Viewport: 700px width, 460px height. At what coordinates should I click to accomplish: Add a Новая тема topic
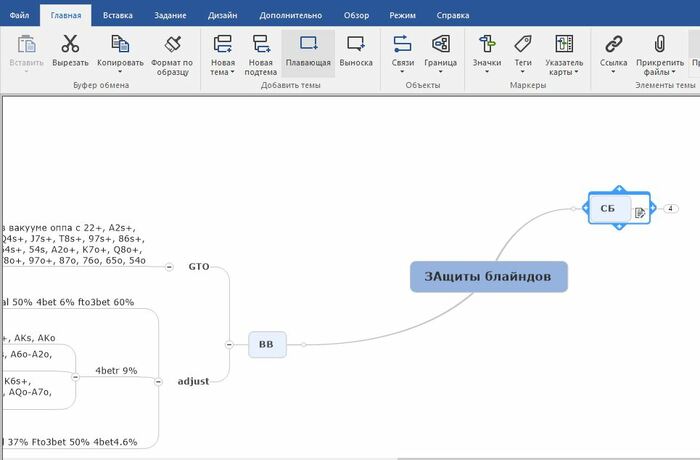(x=222, y=44)
